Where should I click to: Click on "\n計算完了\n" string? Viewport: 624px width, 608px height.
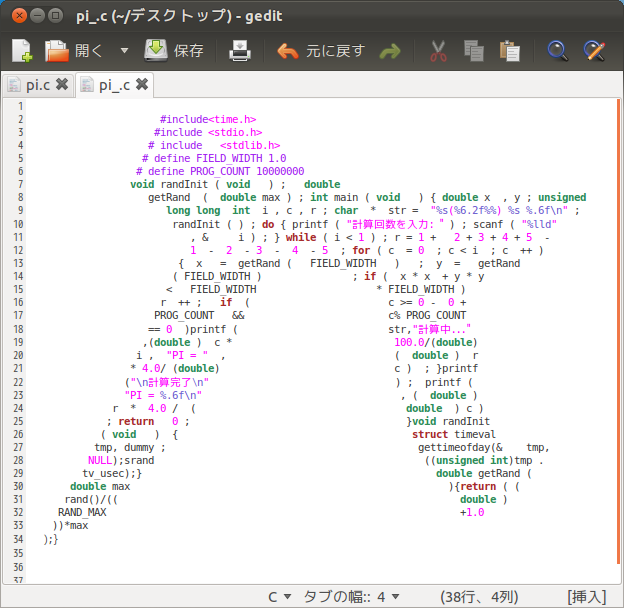click(x=170, y=382)
